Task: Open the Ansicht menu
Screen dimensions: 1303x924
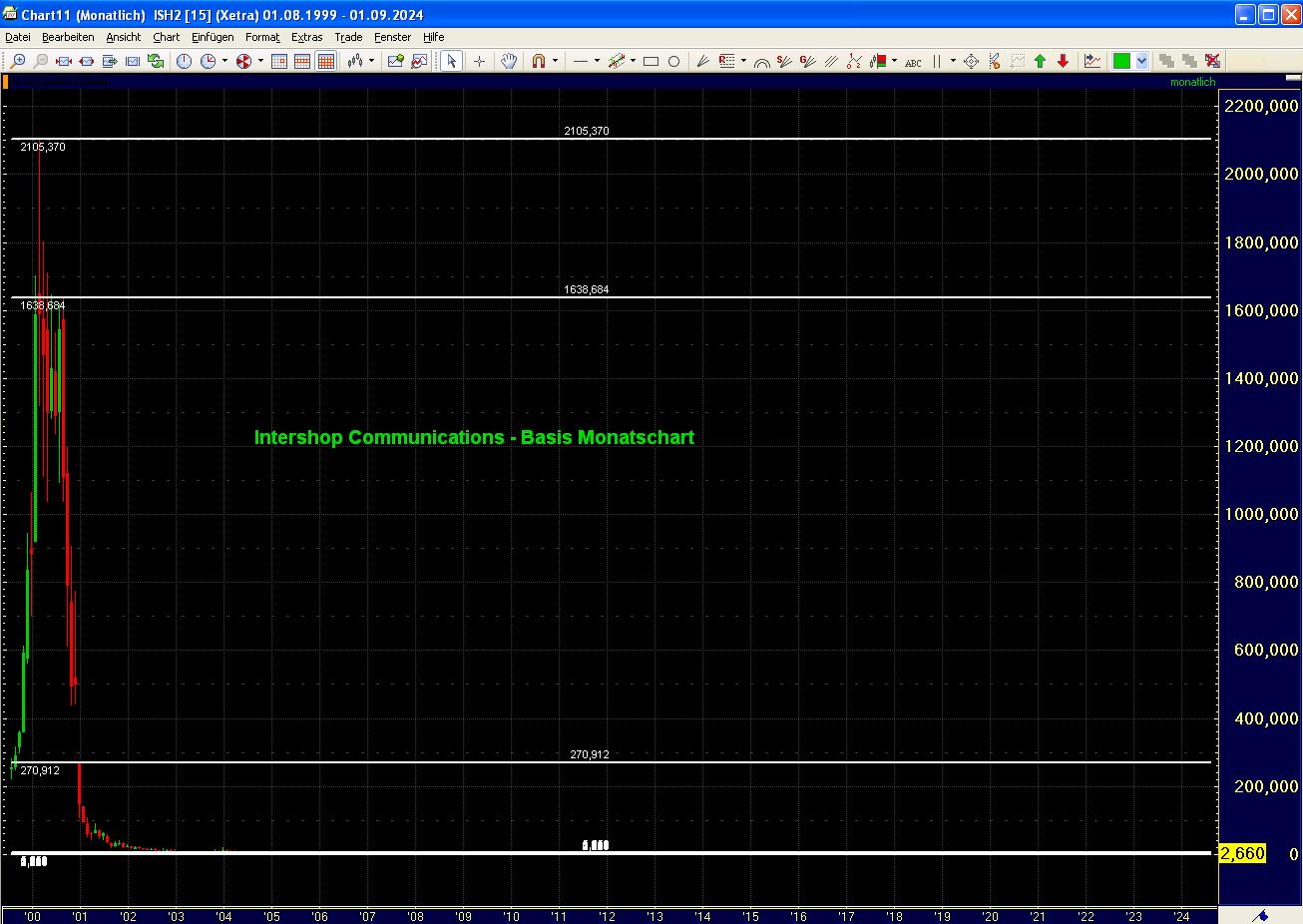Action: 124,37
